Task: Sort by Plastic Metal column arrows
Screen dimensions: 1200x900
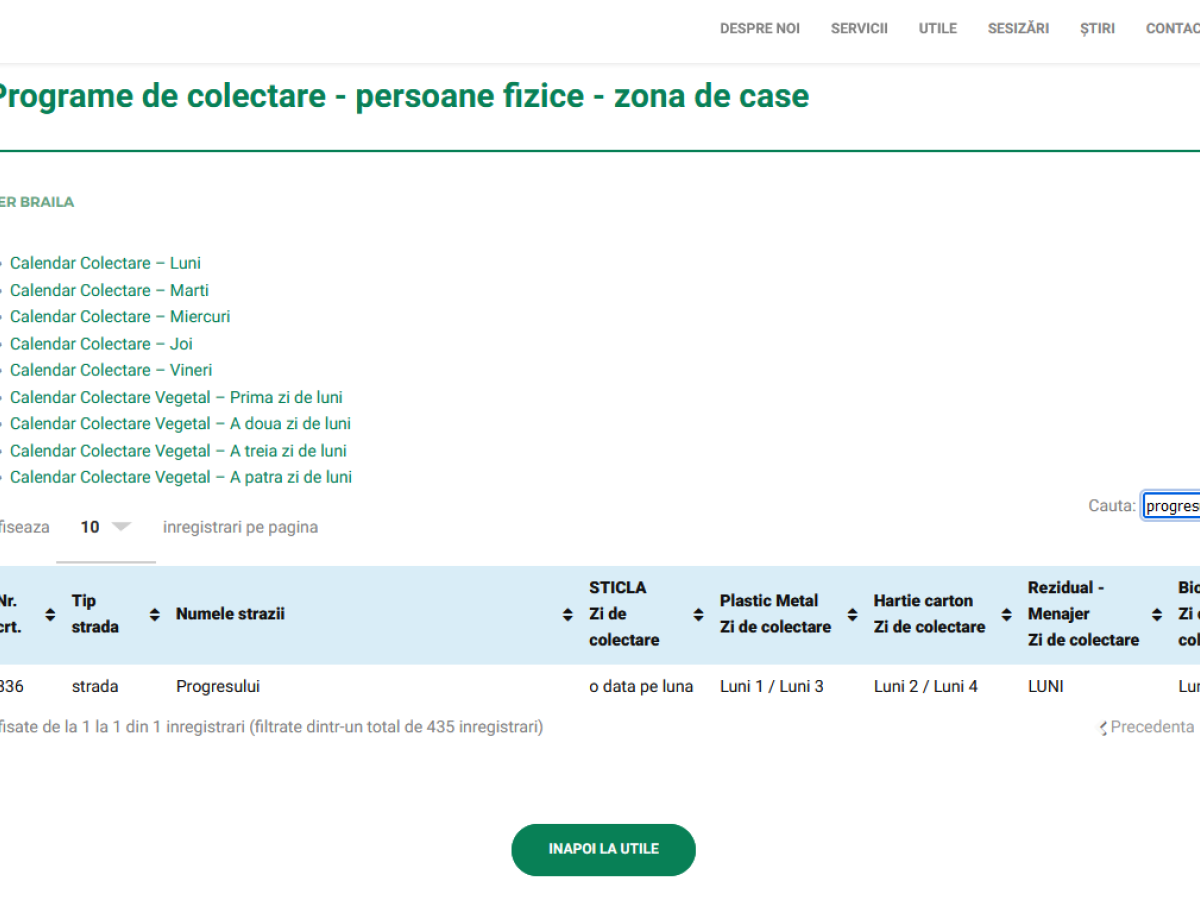Action: pyautogui.click(x=852, y=615)
